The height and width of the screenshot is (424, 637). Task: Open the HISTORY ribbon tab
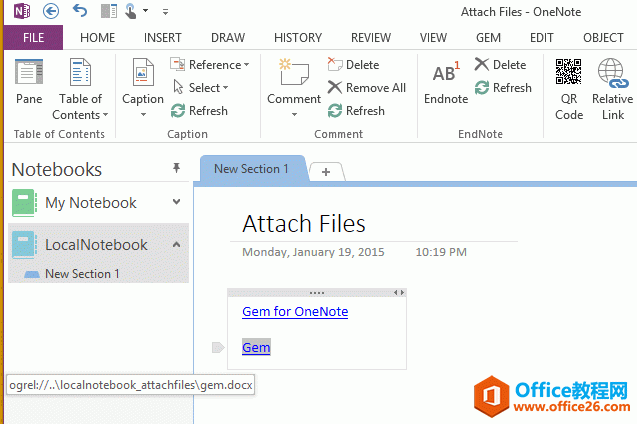click(298, 38)
